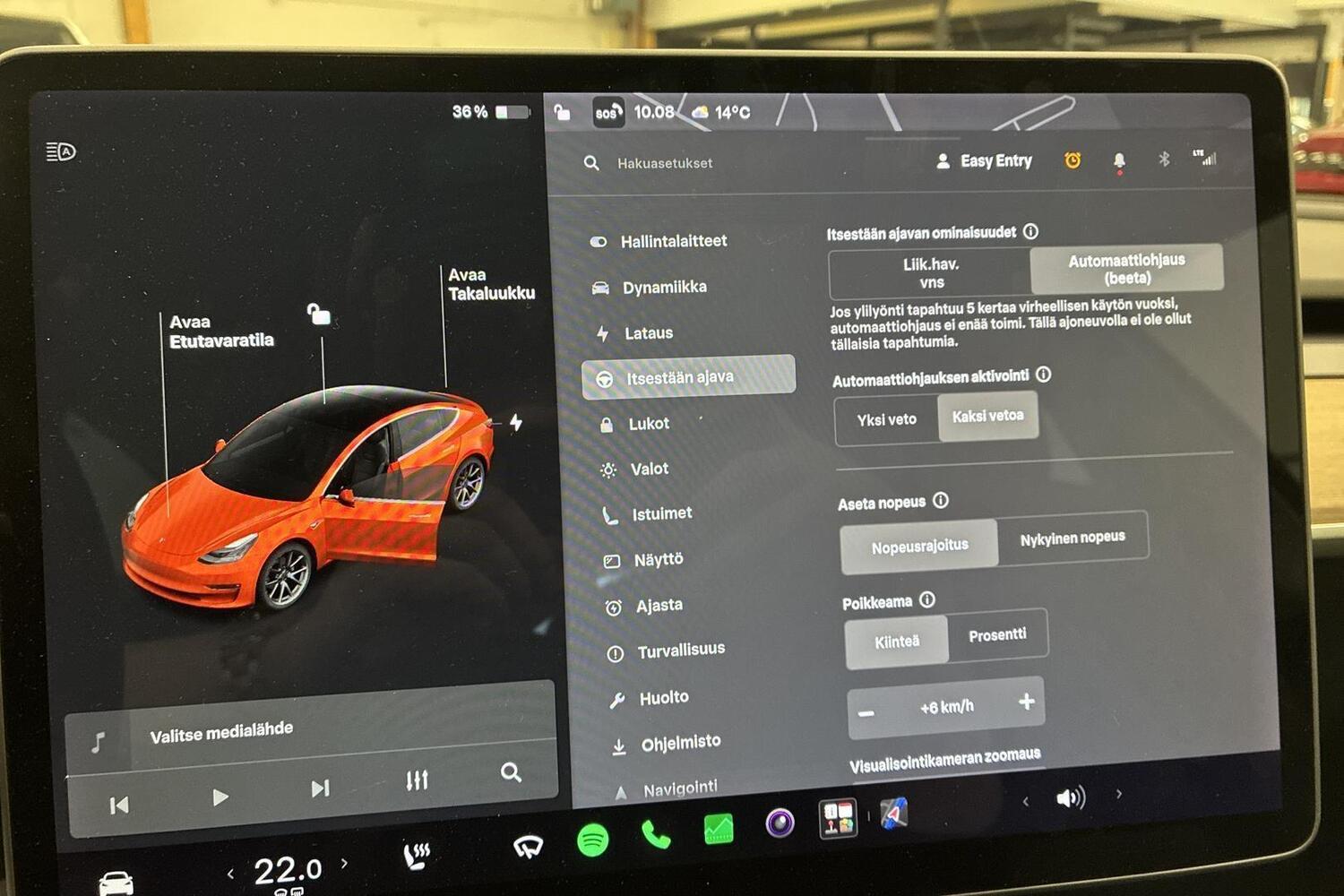Tap the windshield wiper icon

point(528,847)
